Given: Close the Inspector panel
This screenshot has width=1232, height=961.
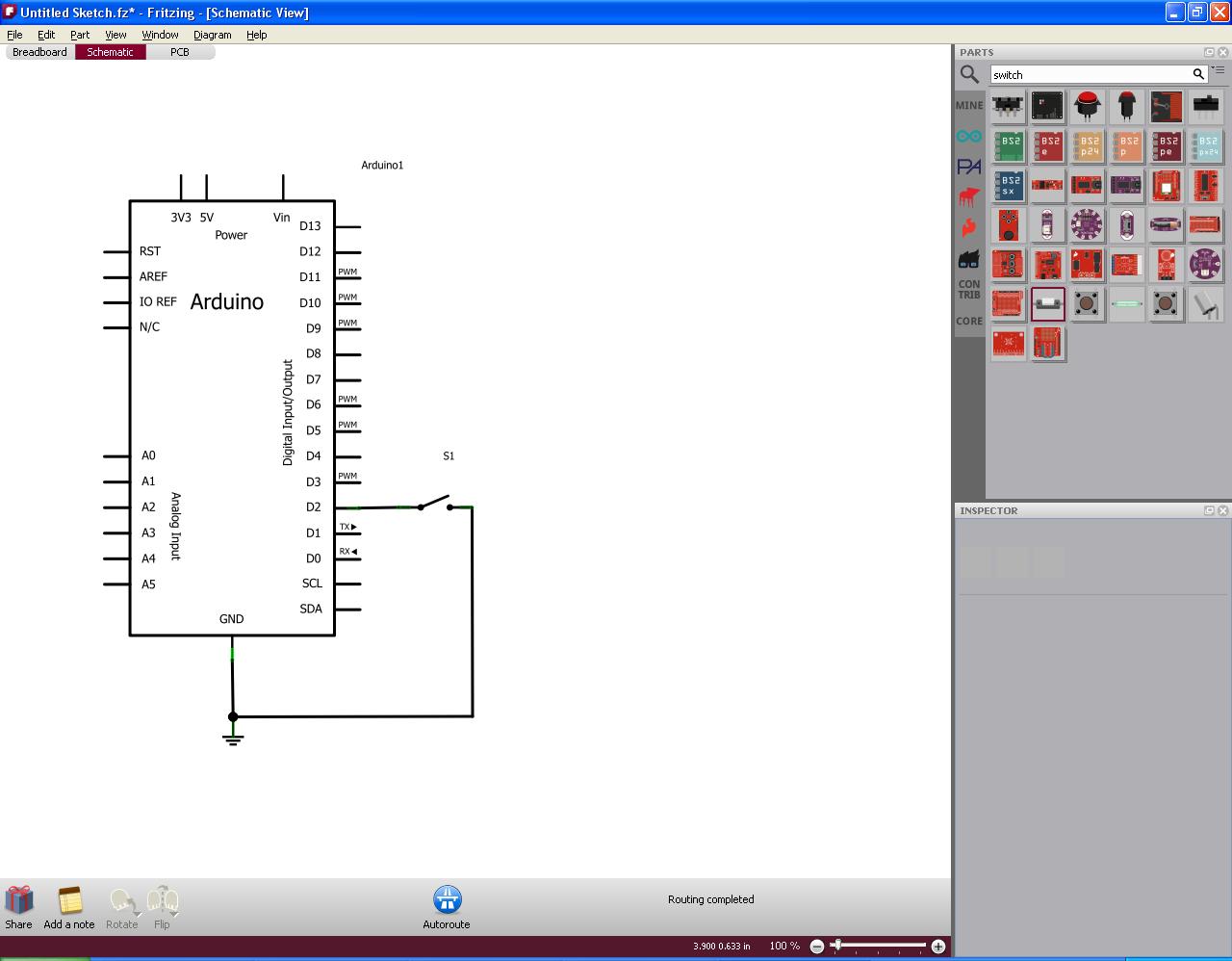Looking at the screenshot, I should click(1223, 510).
